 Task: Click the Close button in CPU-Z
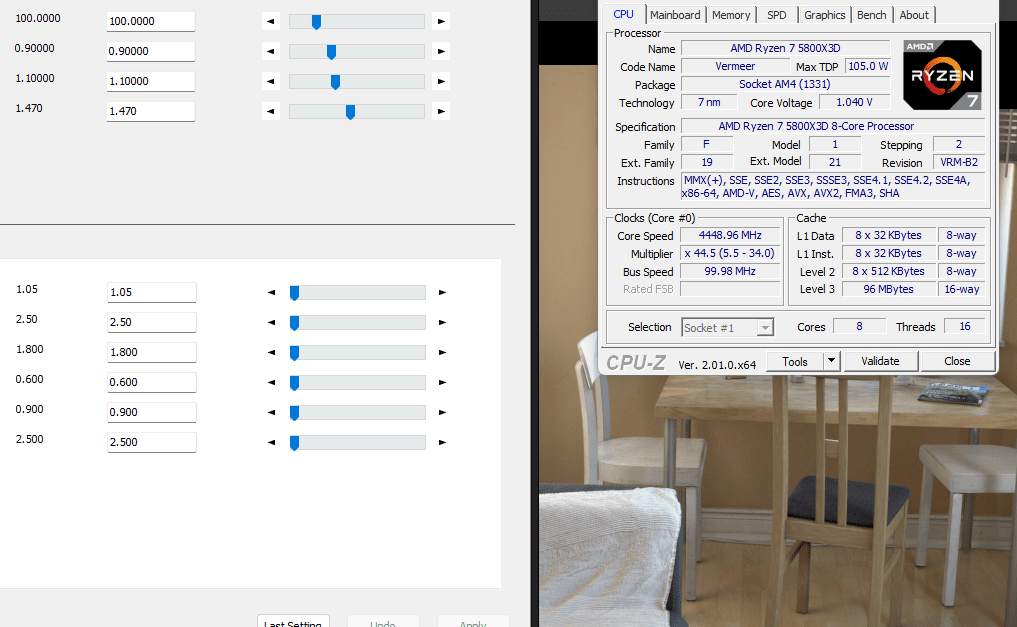[957, 361]
